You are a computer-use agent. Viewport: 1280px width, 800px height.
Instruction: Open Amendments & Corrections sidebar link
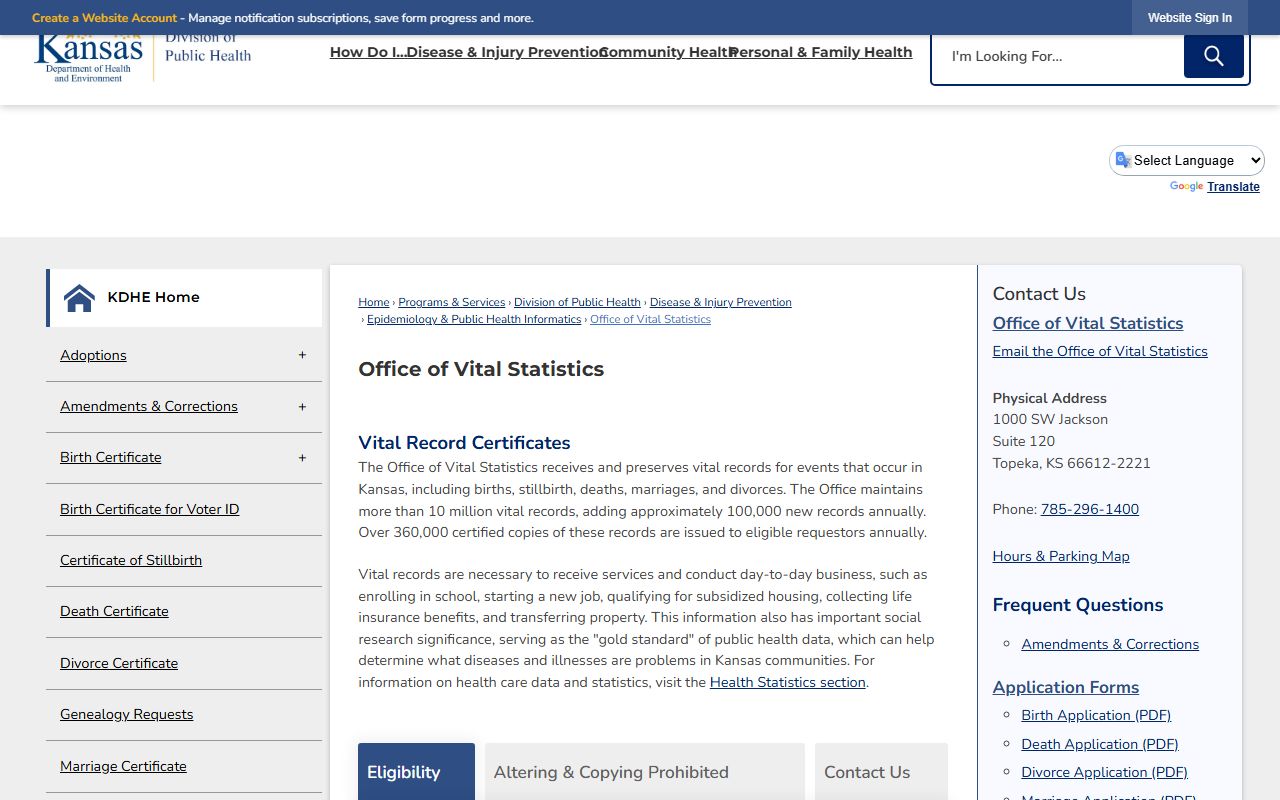coord(149,406)
